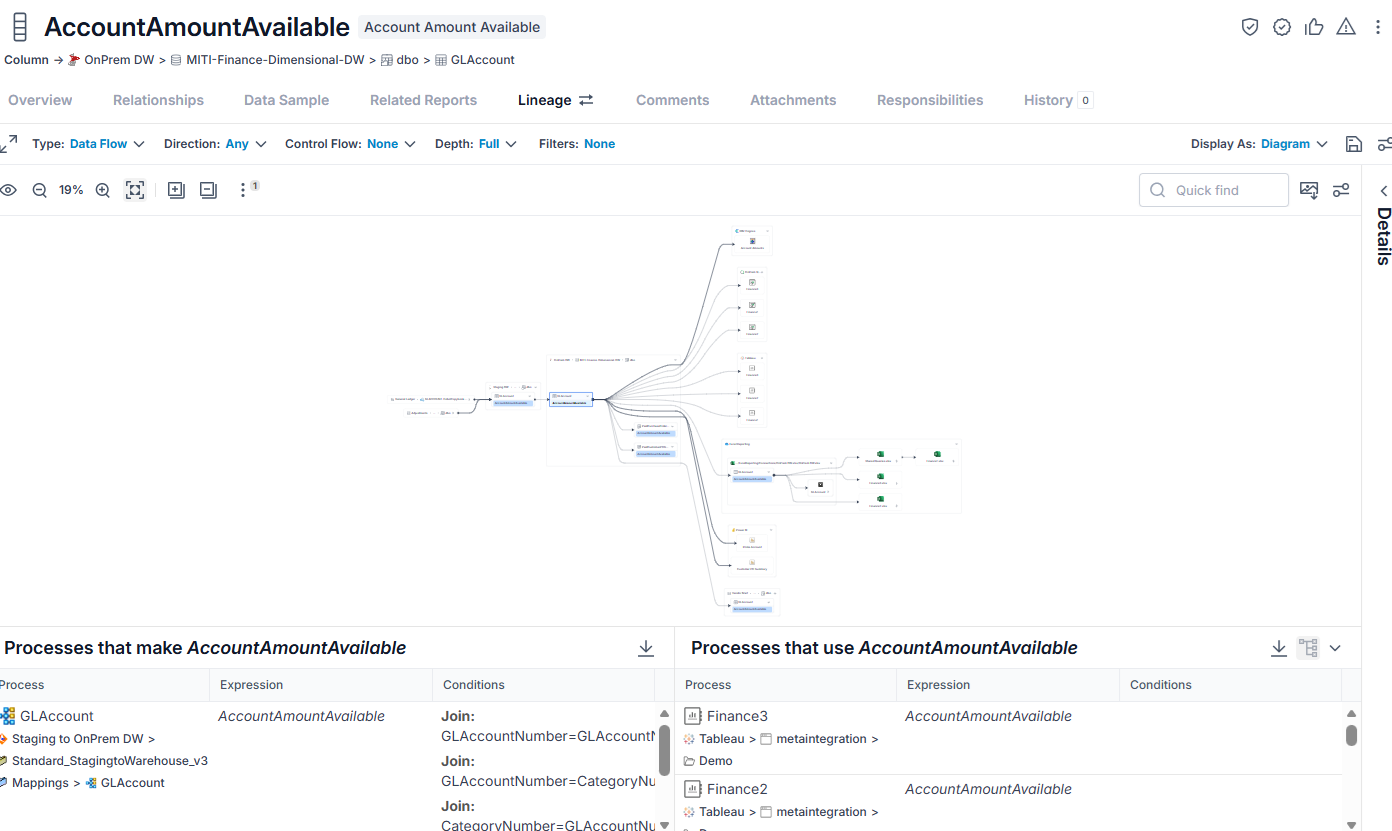Click the collapse all nodes icon
The image size is (1392, 831).
[x=208, y=190]
